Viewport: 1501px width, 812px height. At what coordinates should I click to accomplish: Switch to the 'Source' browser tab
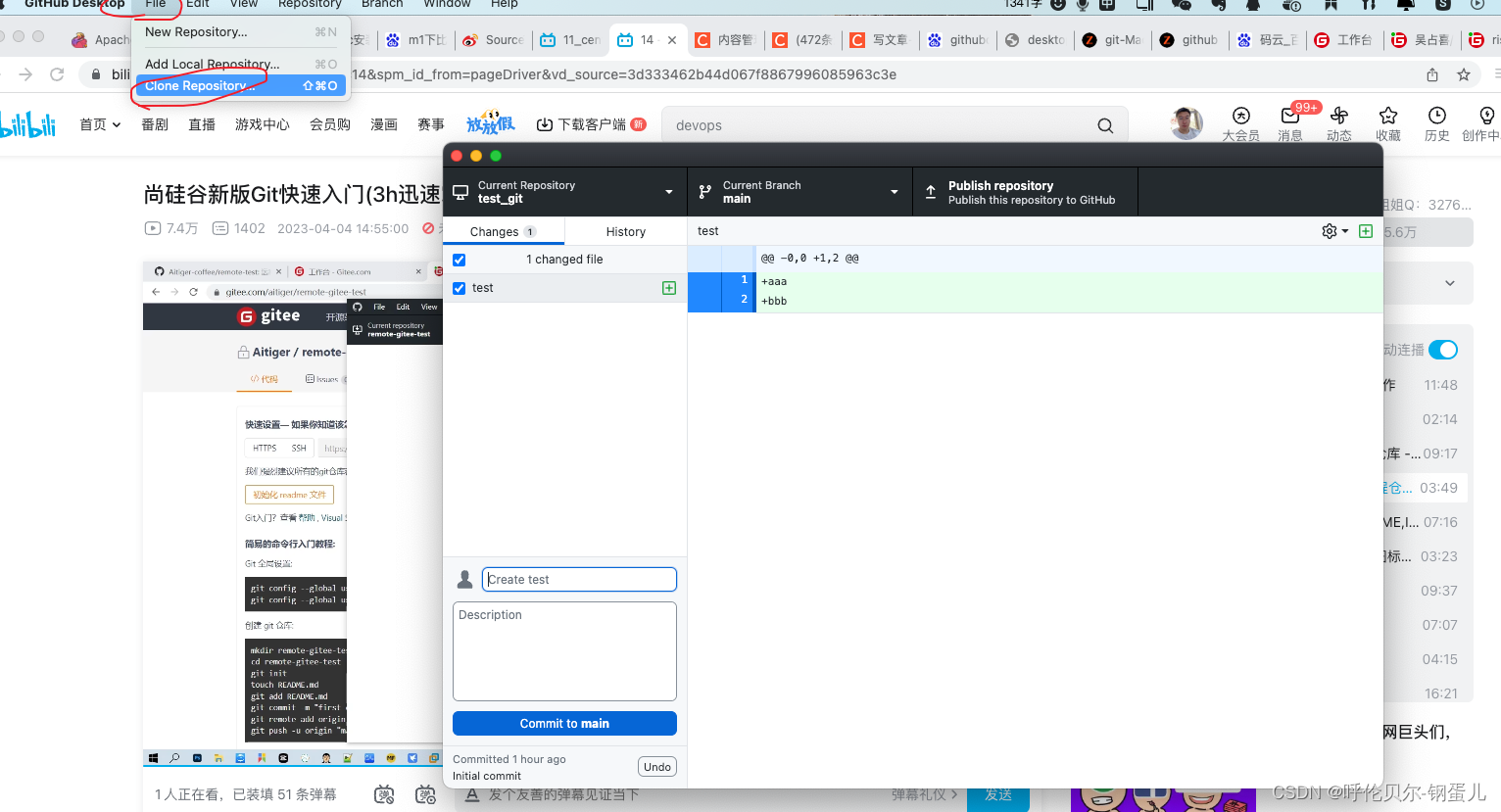[495, 40]
